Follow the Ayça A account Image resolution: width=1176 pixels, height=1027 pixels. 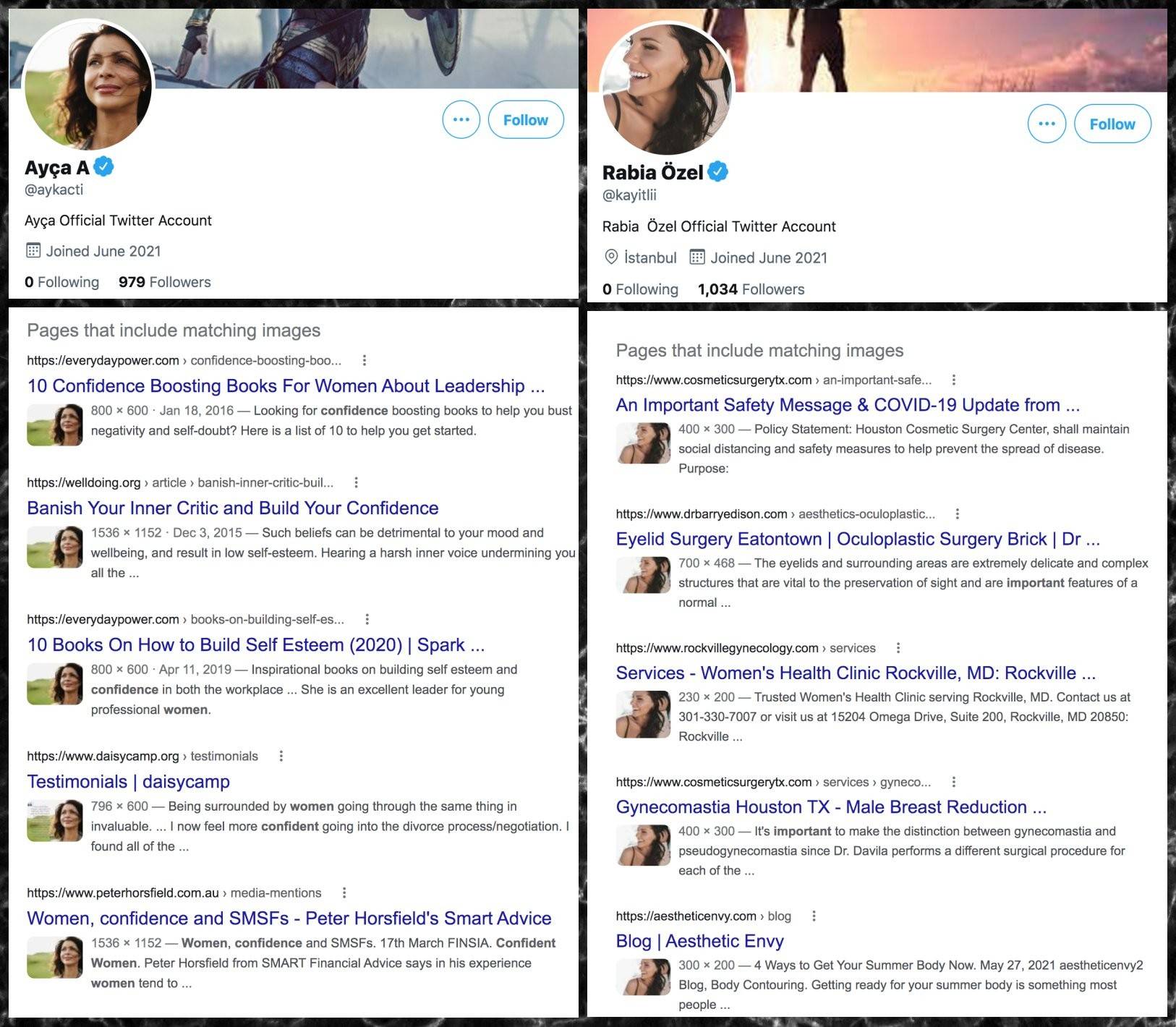(x=526, y=120)
